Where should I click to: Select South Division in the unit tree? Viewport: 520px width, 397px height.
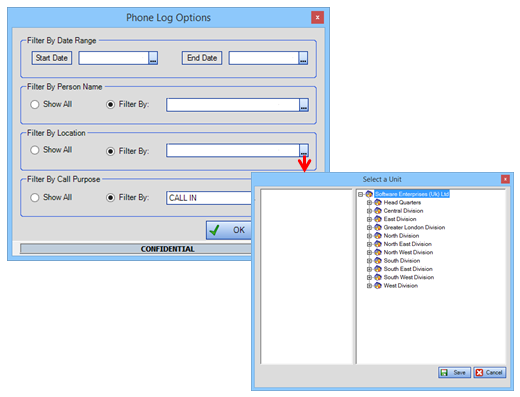click(x=402, y=261)
